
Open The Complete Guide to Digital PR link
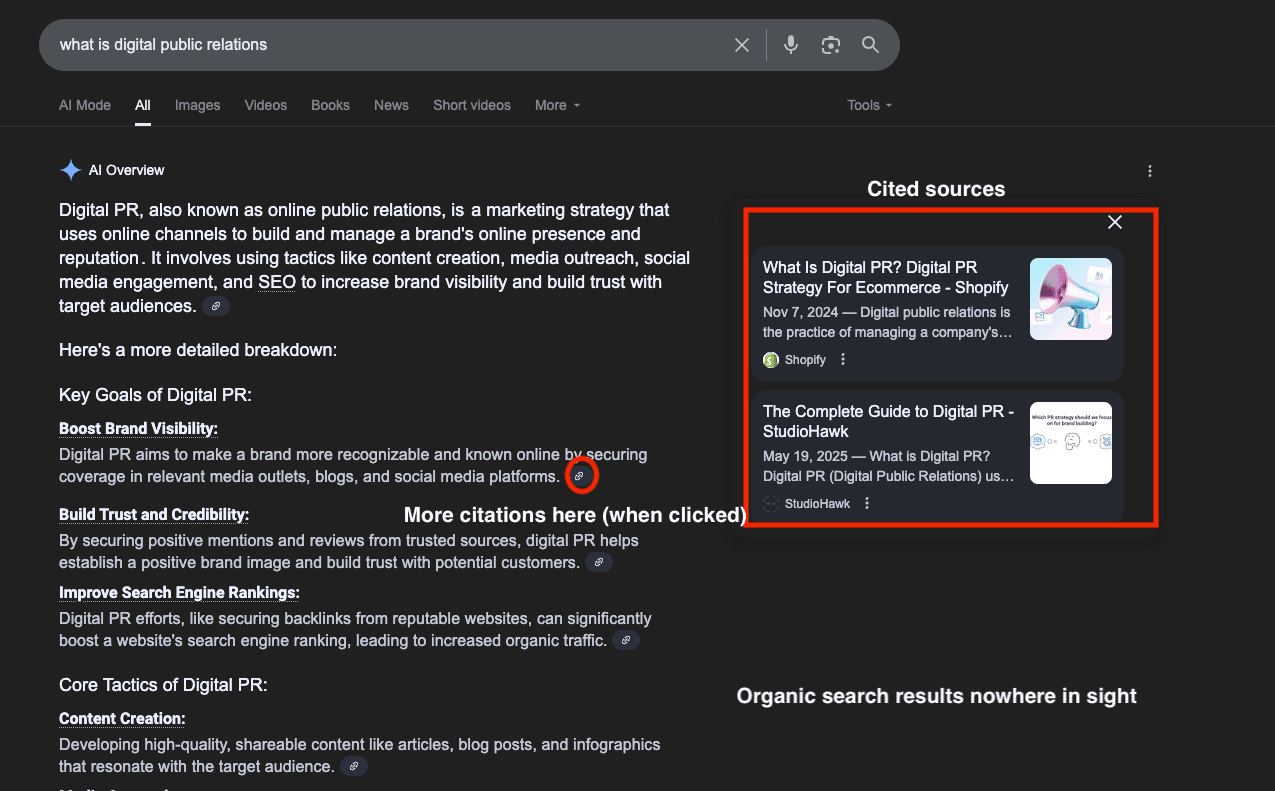click(888, 421)
